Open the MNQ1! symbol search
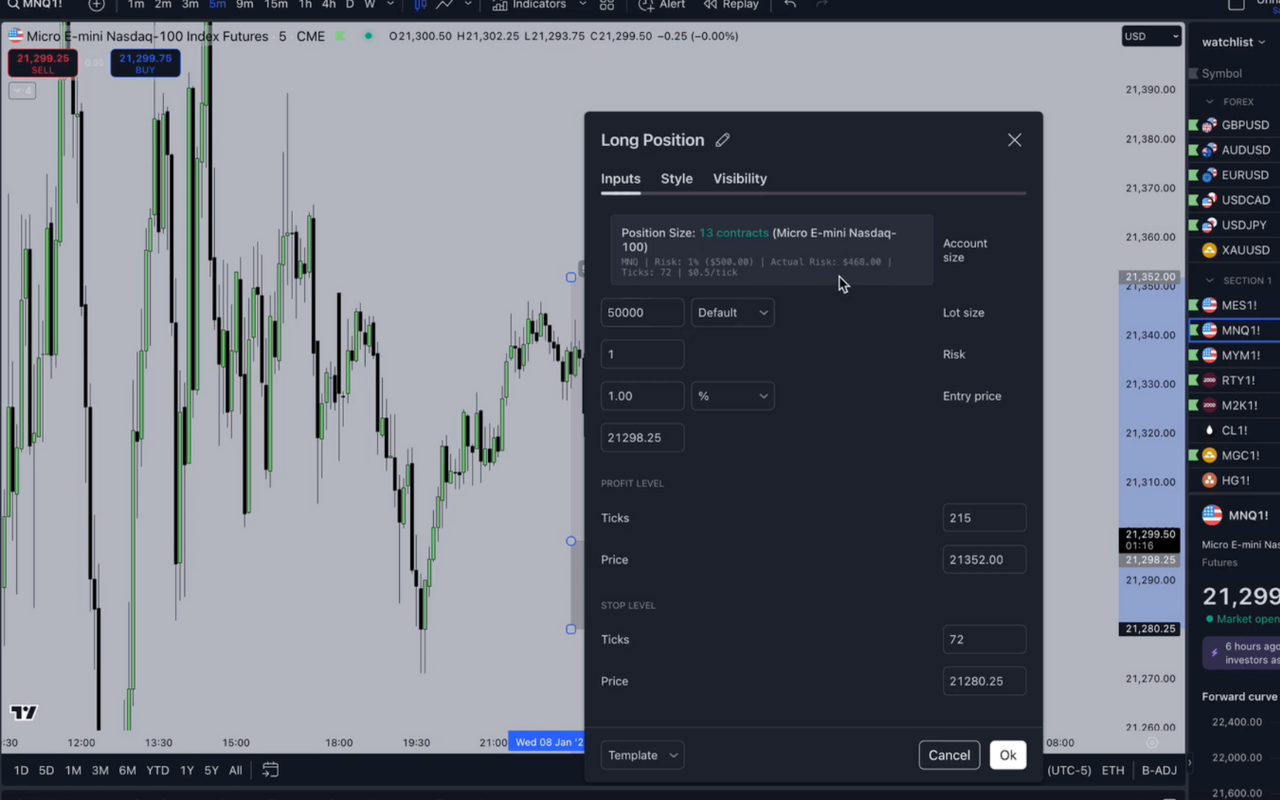 [35, 4]
